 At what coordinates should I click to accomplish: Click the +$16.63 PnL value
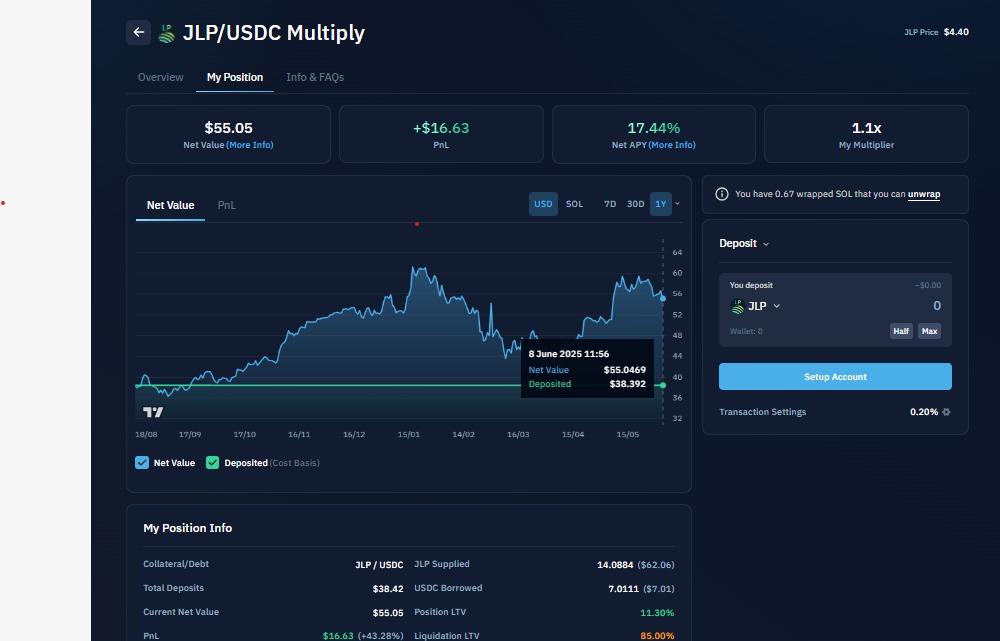441,128
